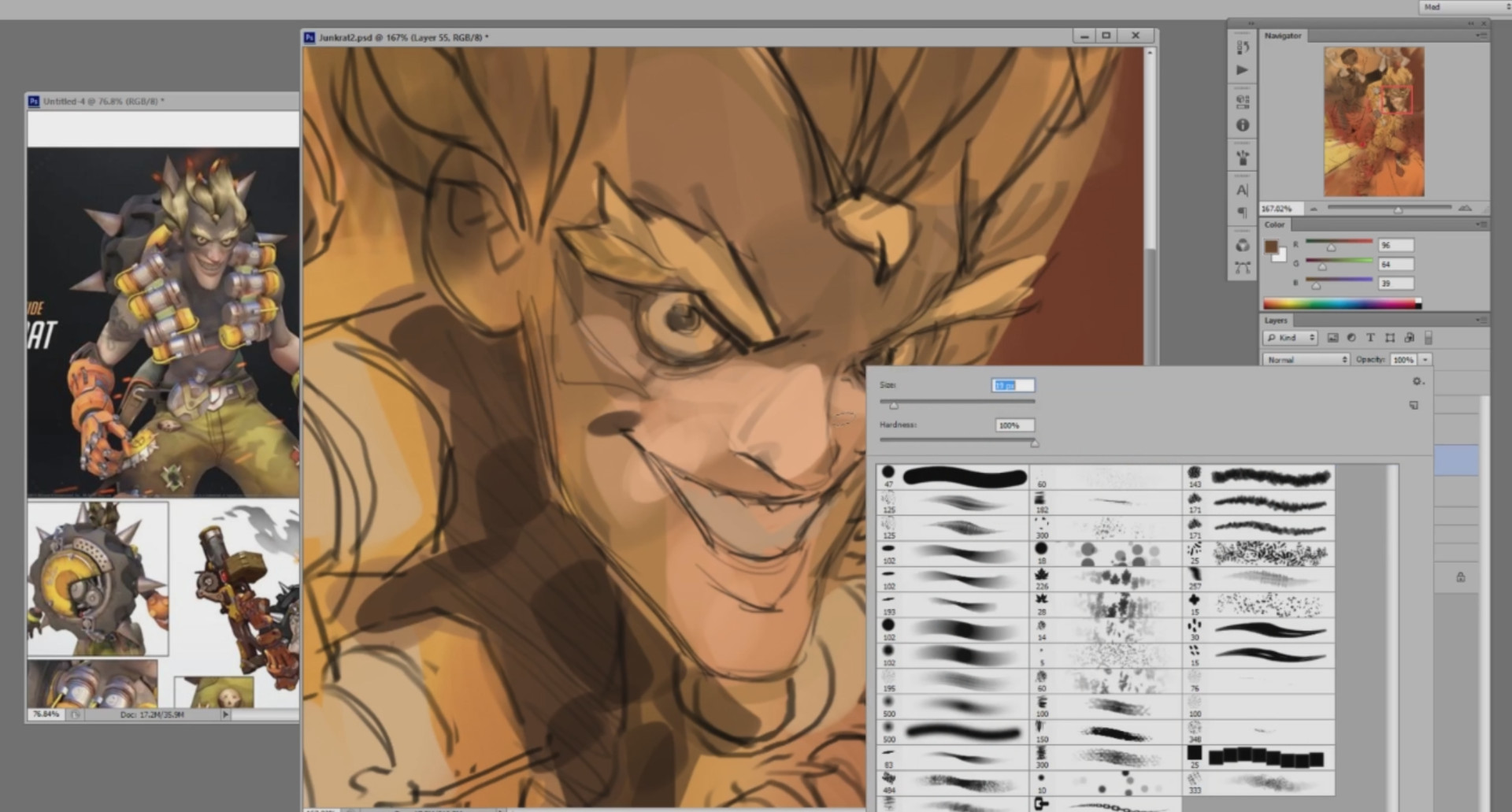Click the brush preset list scrollbar

(x=1394, y=636)
